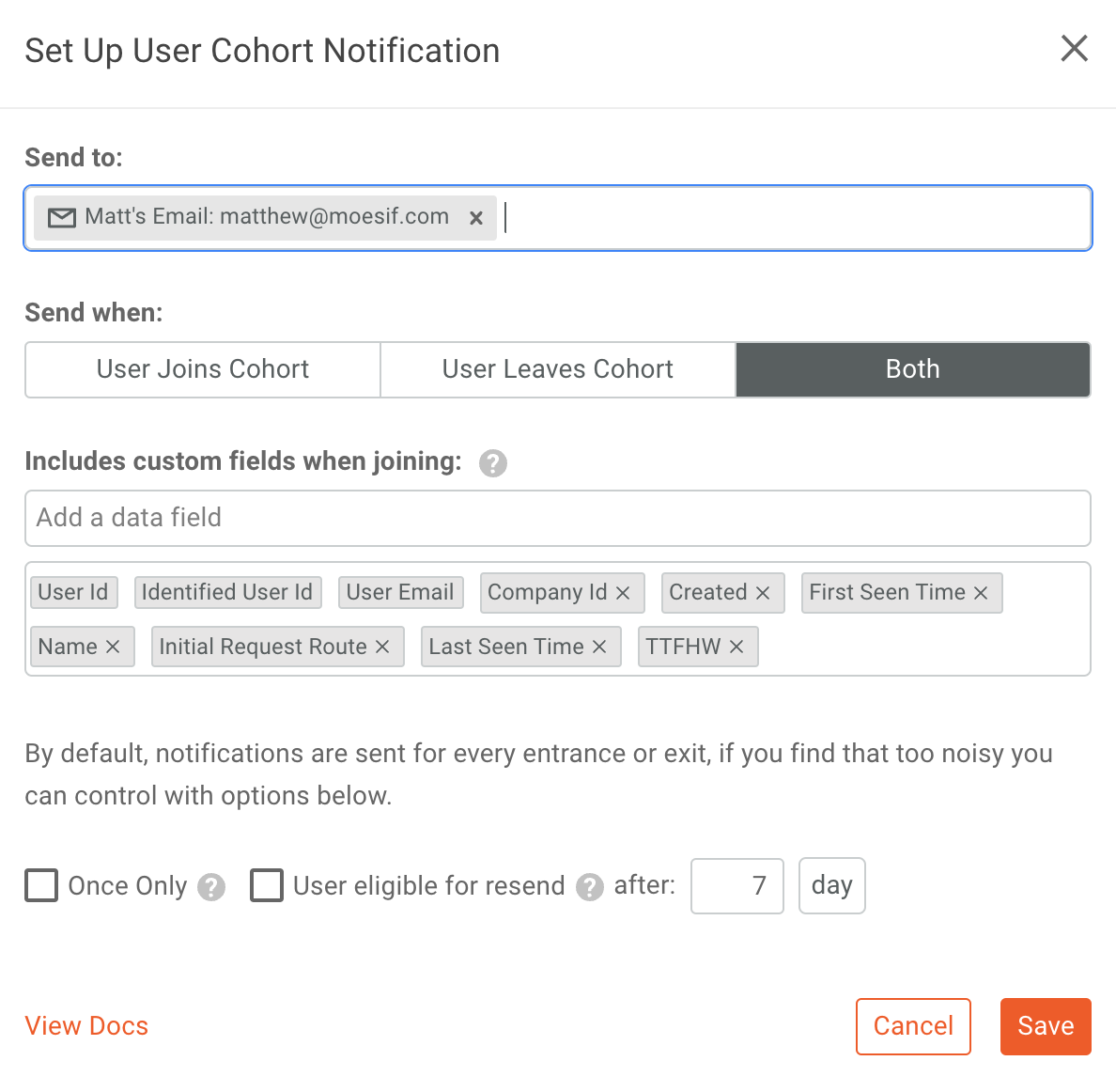Remove the Last Seen Time field
This screenshot has height=1092, width=1116.
(599, 647)
